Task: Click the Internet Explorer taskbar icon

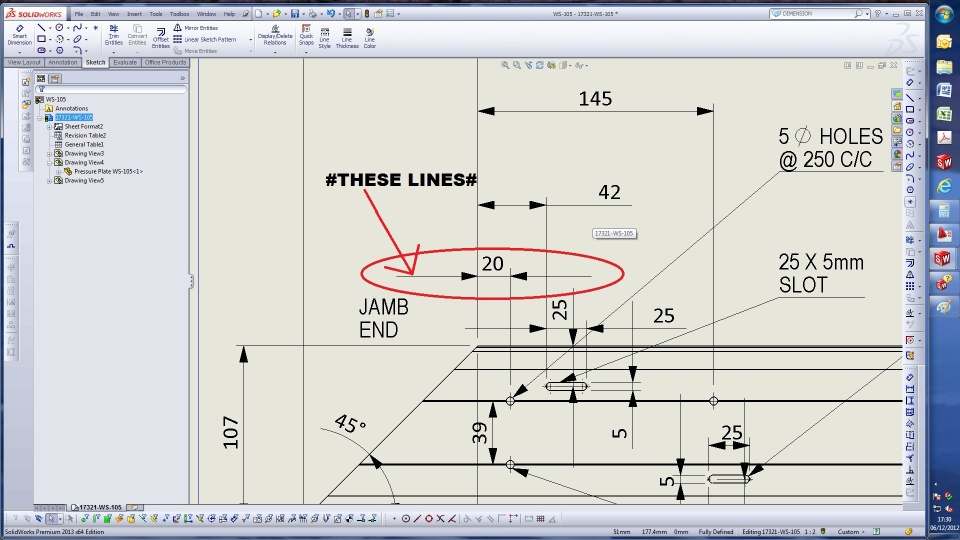Action: 943,186
